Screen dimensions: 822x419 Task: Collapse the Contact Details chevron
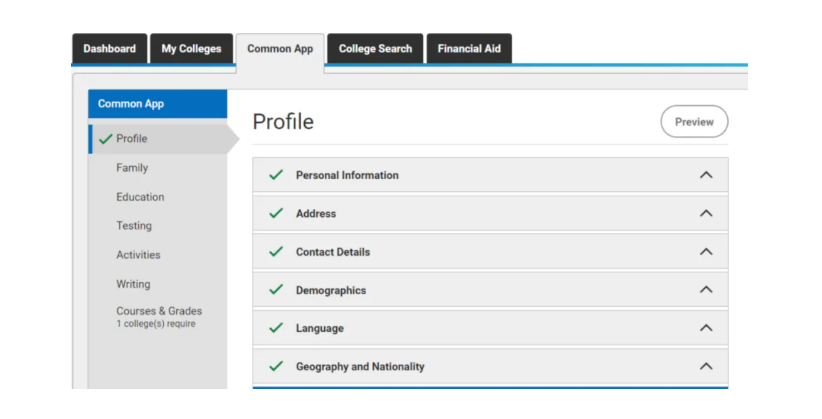click(706, 252)
